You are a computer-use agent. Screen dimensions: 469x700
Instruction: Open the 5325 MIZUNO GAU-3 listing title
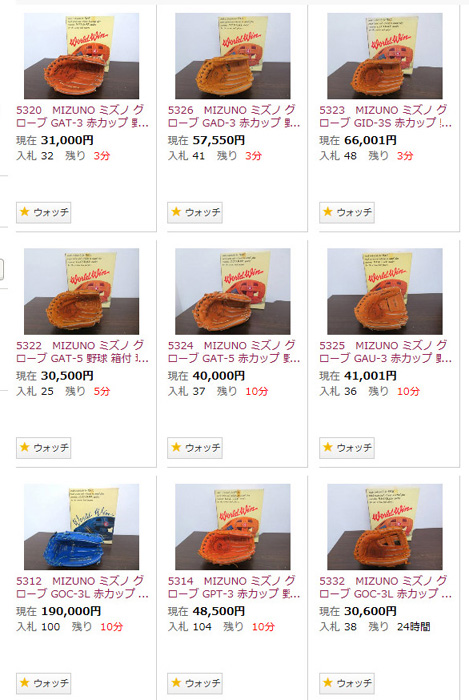tap(386, 352)
